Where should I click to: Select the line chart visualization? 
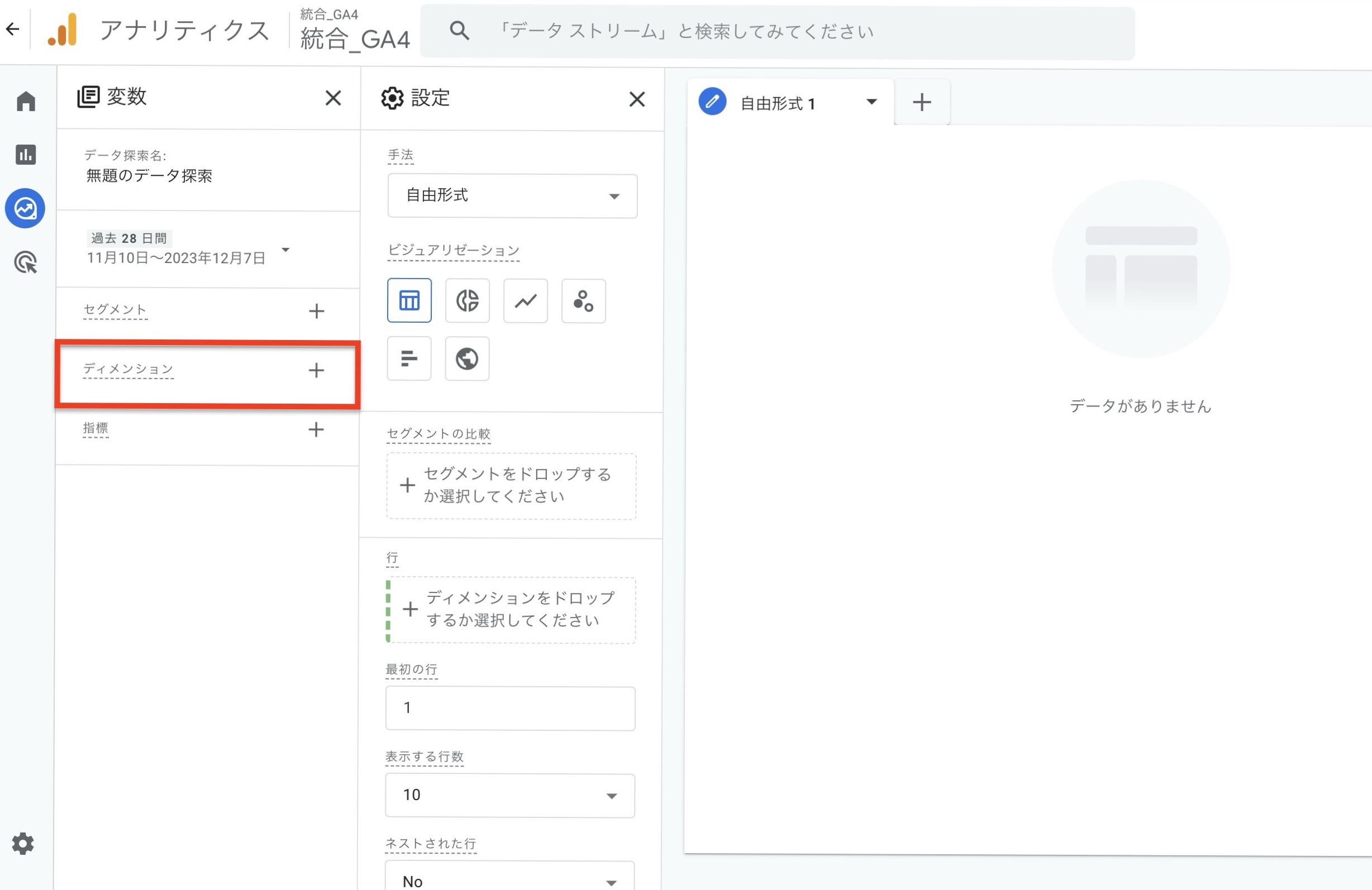525,301
